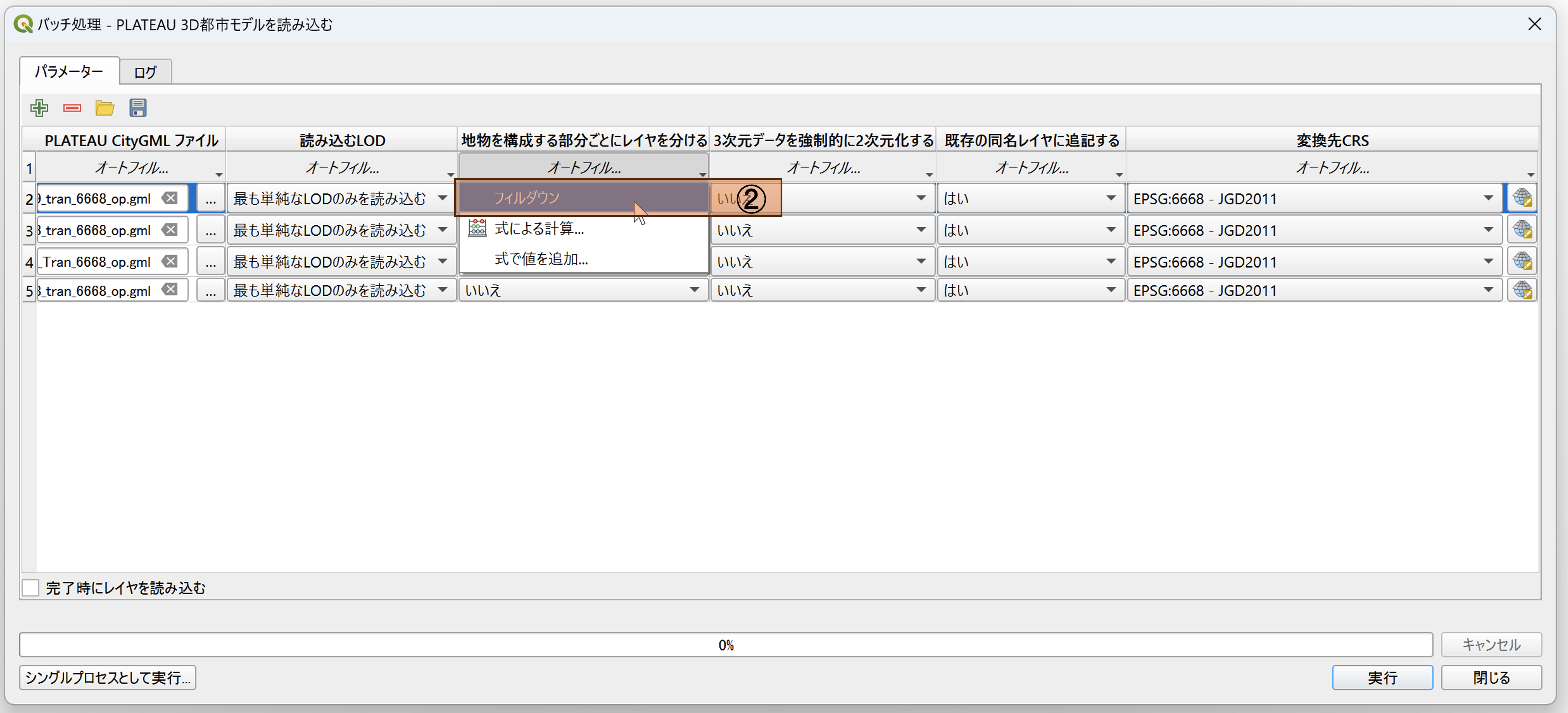
Task: Choose 式で値を追加... from the autofill menu
Action: point(584,258)
